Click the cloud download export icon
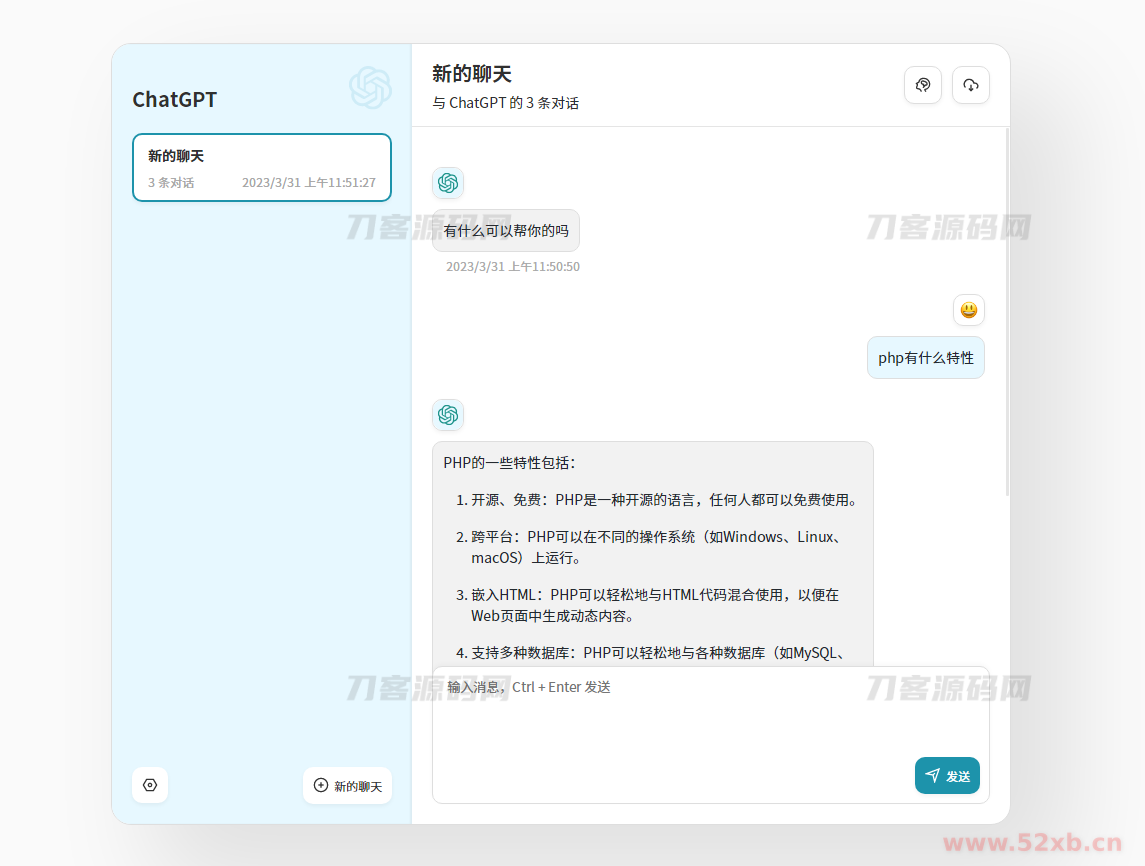Image resolution: width=1145 pixels, height=866 pixels. 970,85
